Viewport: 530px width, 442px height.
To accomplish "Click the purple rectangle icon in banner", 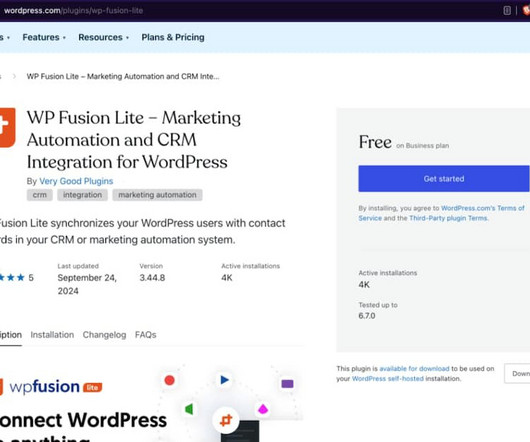I will tap(287, 384).
